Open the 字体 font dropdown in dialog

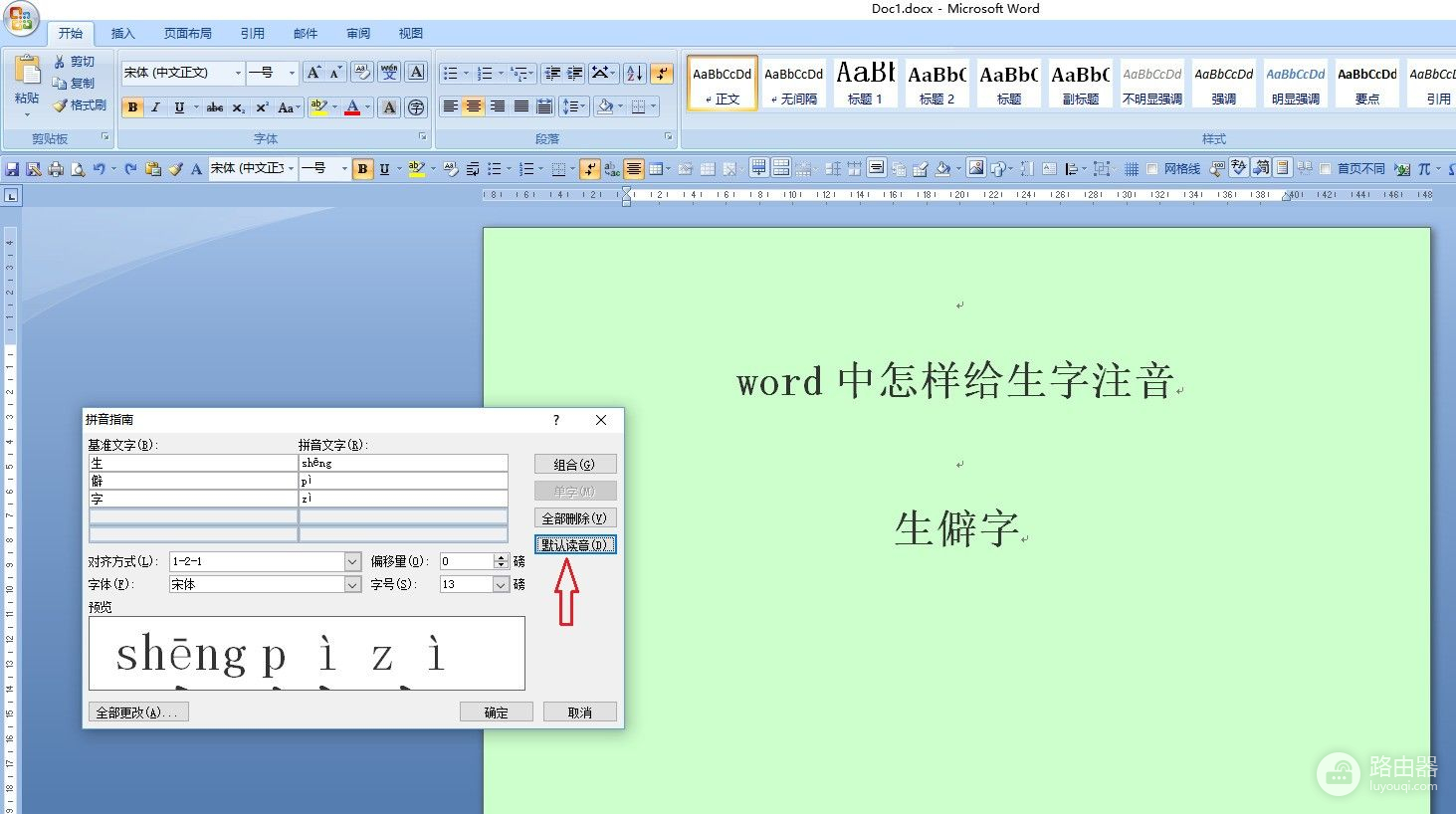click(x=352, y=584)
